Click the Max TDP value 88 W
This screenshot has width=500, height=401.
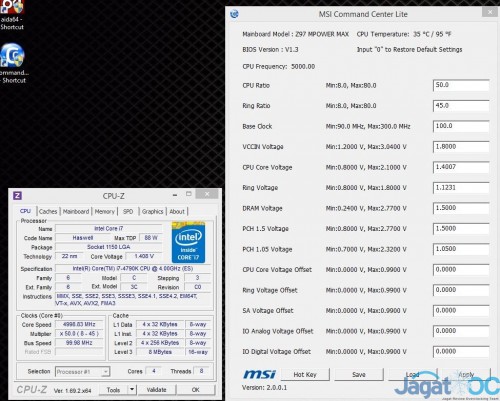[x=151, y=238]
